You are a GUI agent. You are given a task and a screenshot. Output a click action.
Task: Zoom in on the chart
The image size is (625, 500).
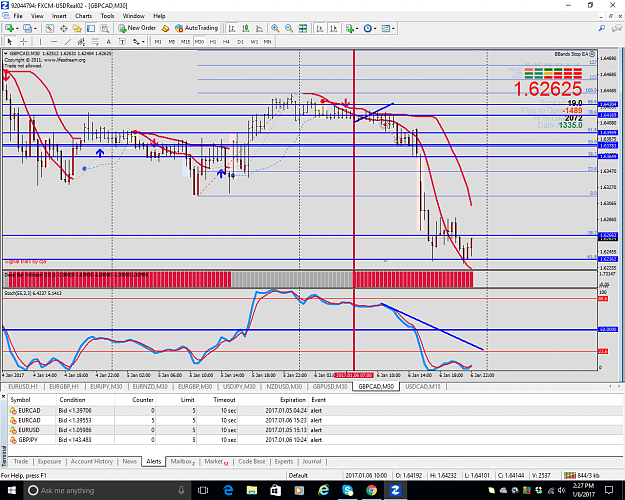pyautogui.click(x=275, y=28)
